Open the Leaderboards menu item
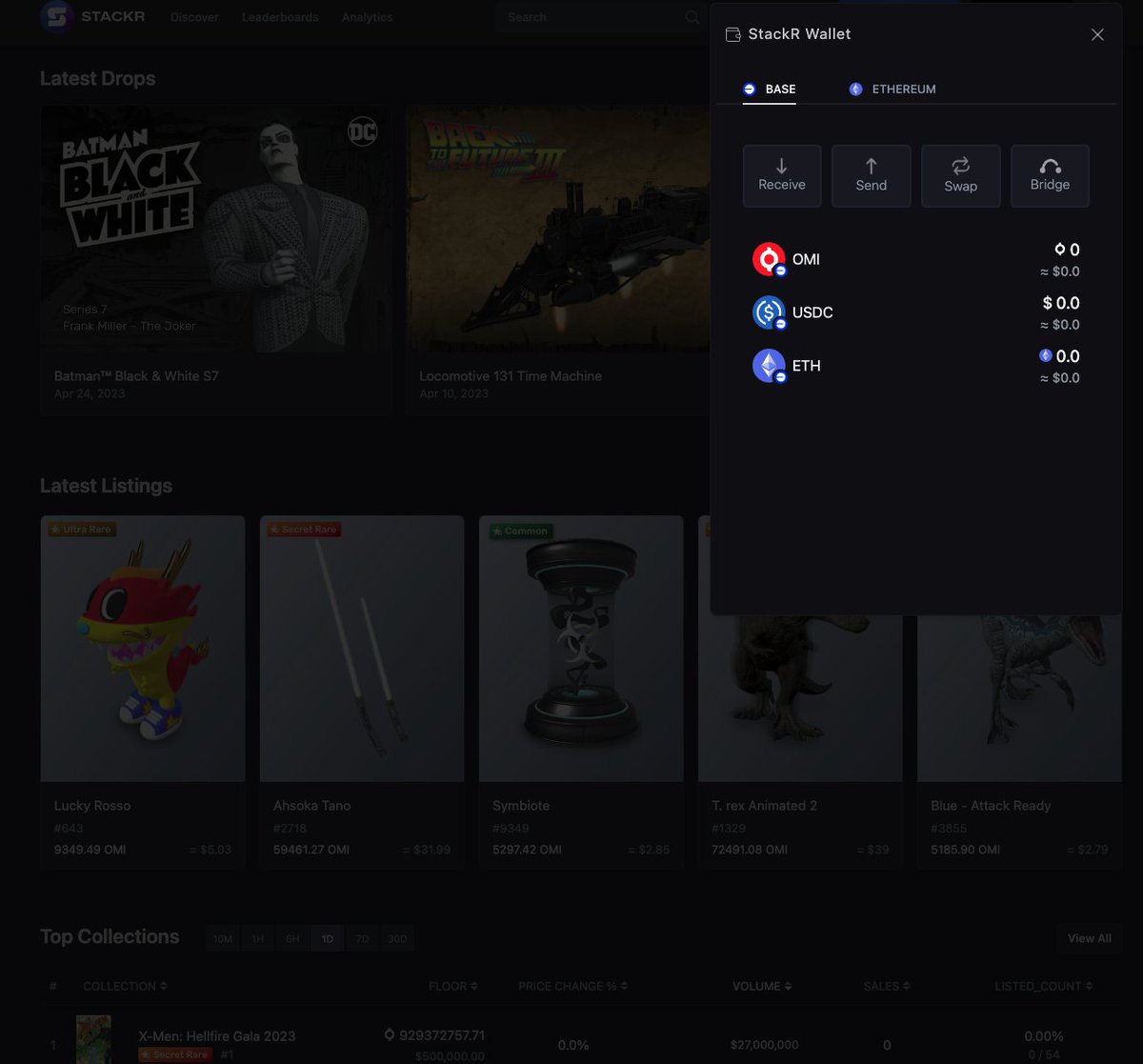The width and height of the screenshot is (1143, 1064). tap(280, 17)
